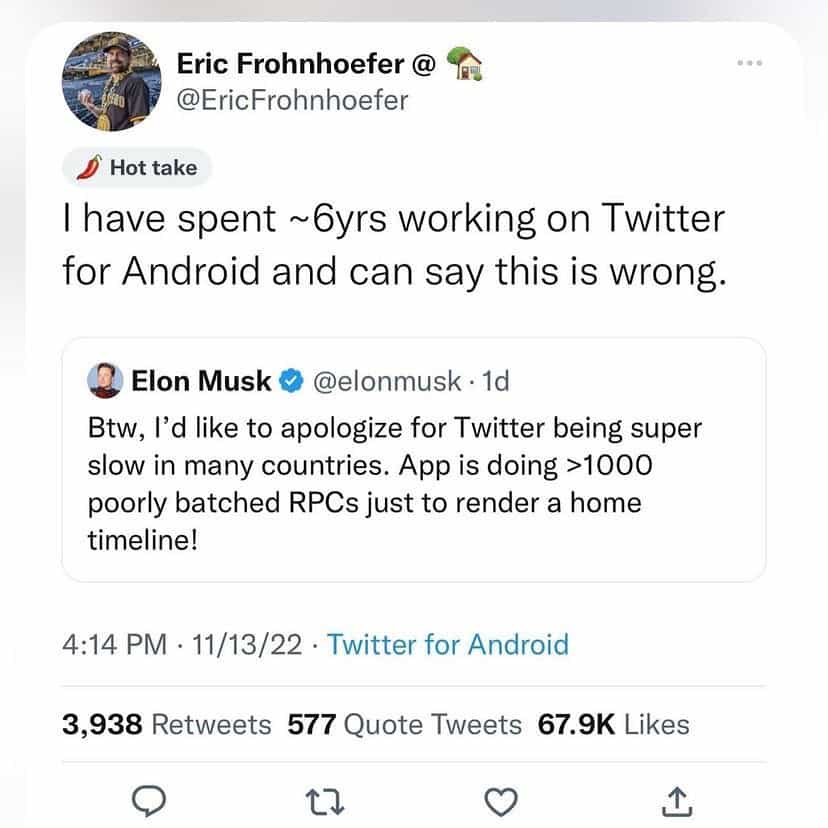This screenshot has height=828, width=828.
Task: Click the chili pepper Hot take badge
Action: [x=137, y=168]
